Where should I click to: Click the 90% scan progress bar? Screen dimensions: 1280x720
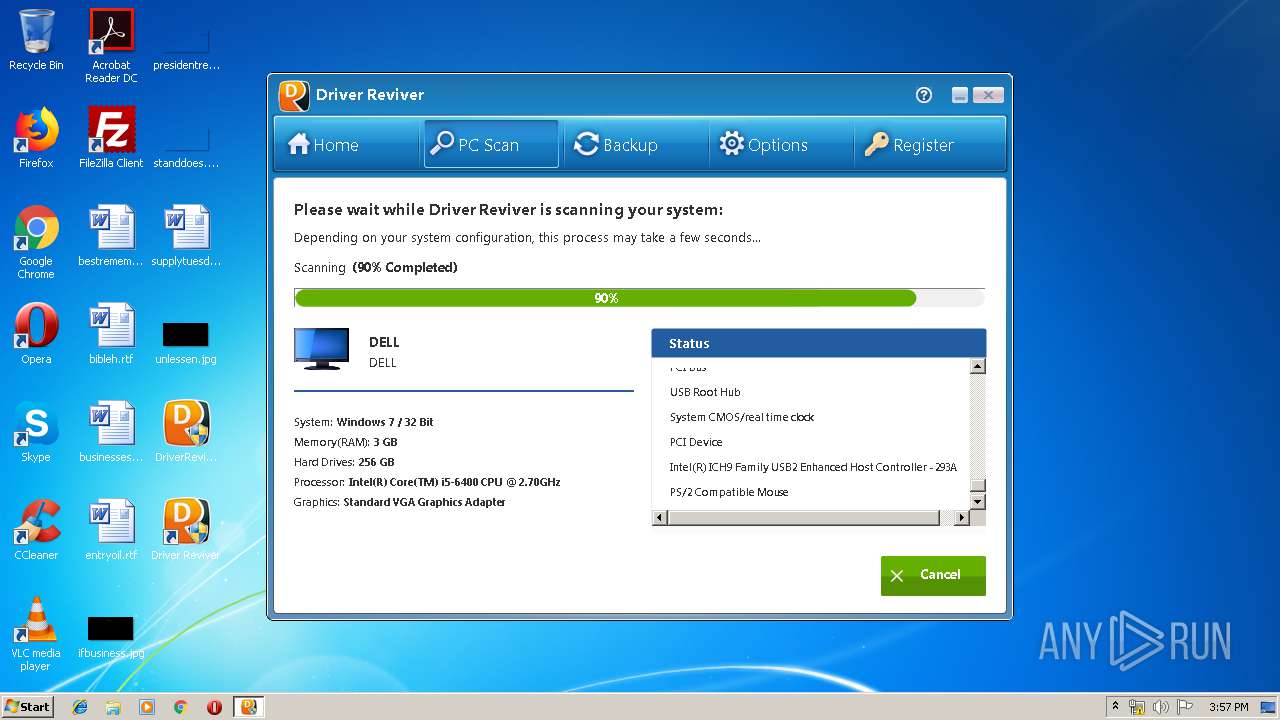pos(639,298)
